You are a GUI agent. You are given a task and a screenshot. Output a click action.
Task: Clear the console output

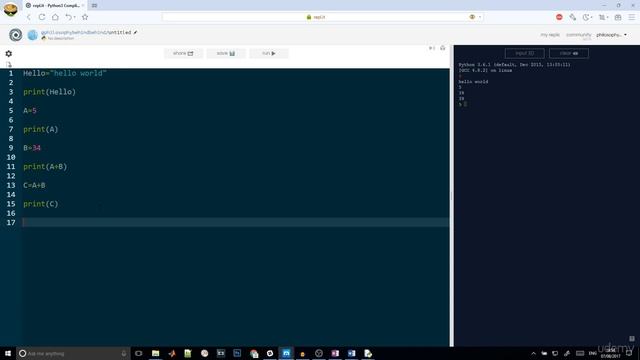tap(569, 53)
